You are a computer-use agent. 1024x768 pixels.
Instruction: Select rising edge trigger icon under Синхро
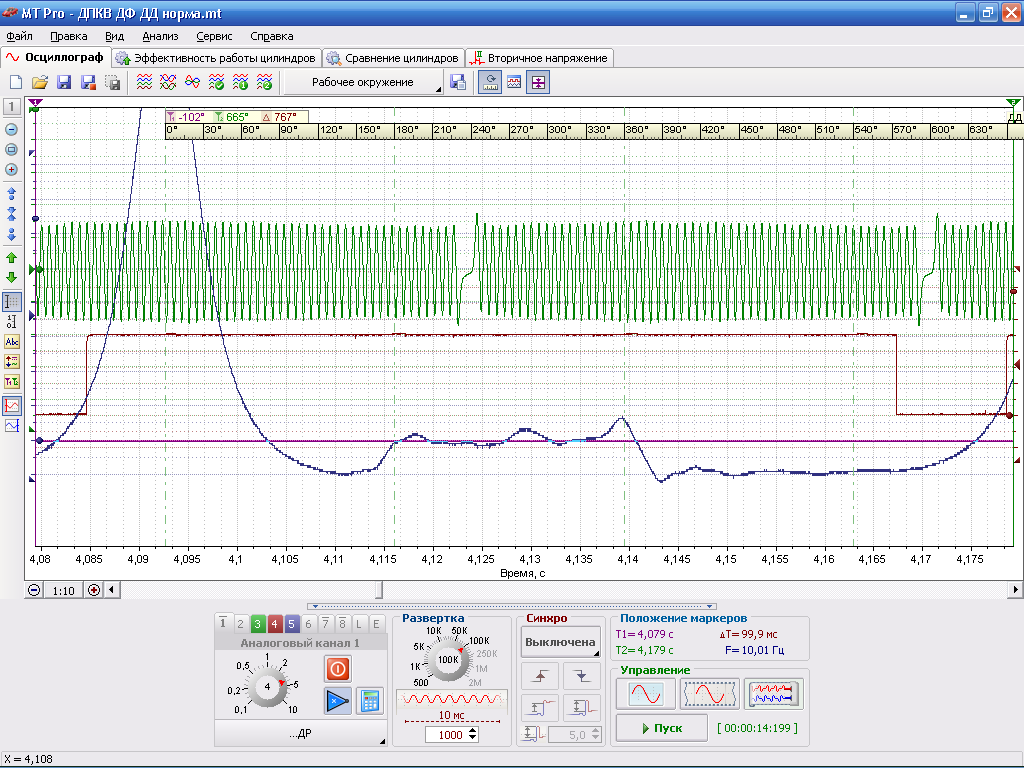click(540, 677)
